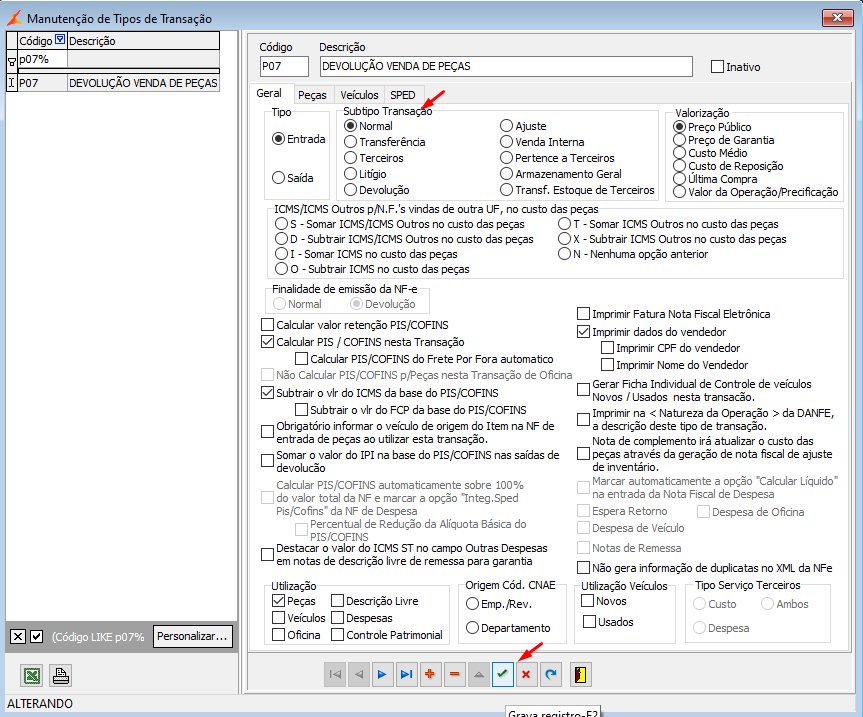Export grid to Excel
This screenshot has width=863, height=717.
(x=32, y=675)
